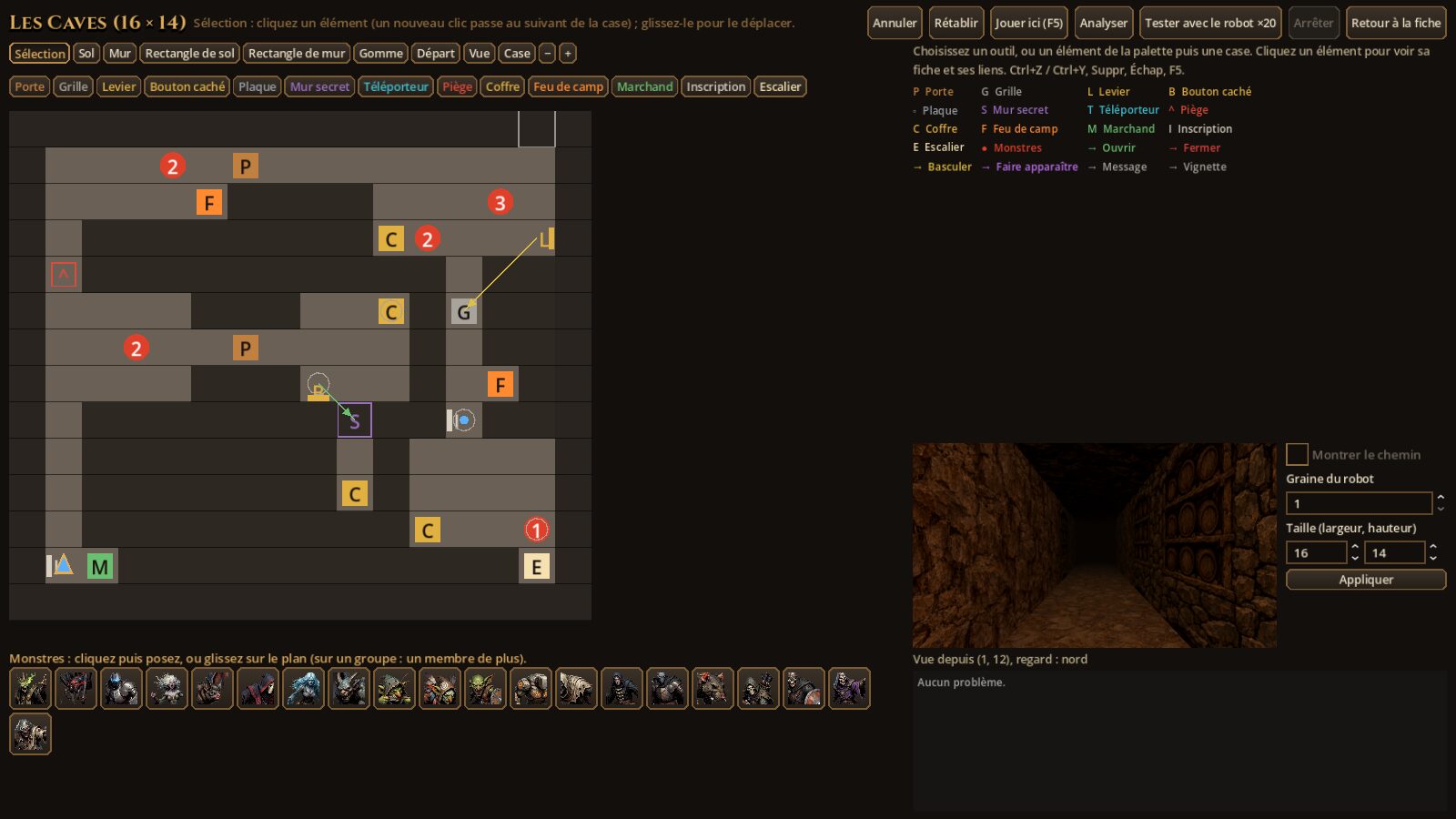
Task: Activate the Sélection tool
Action: click(x=40, y=54)
